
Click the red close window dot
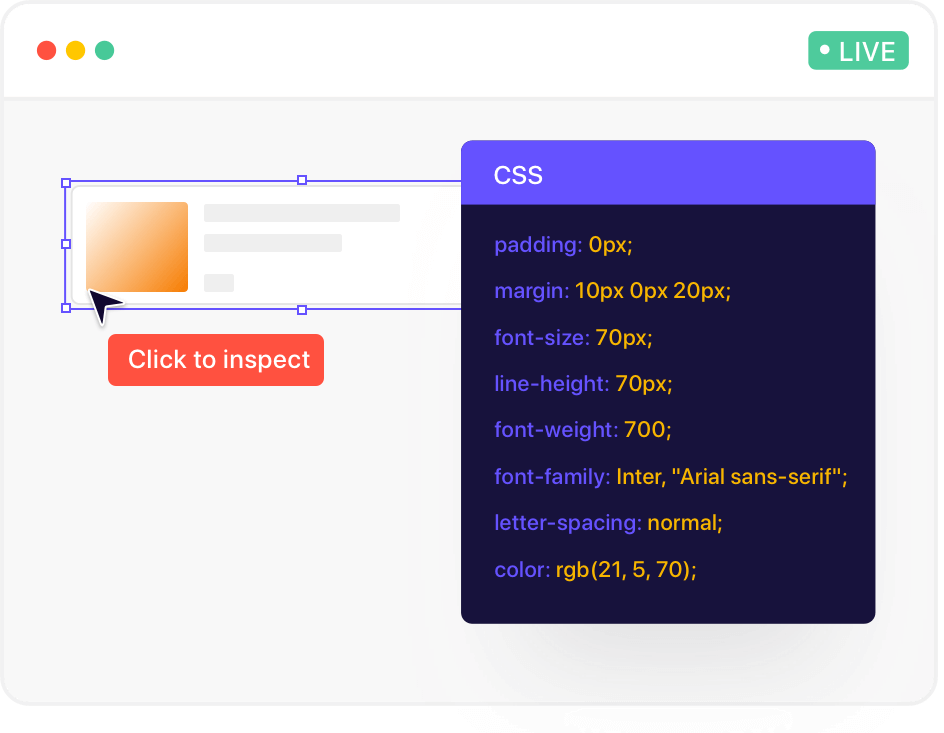coord(46,50)
